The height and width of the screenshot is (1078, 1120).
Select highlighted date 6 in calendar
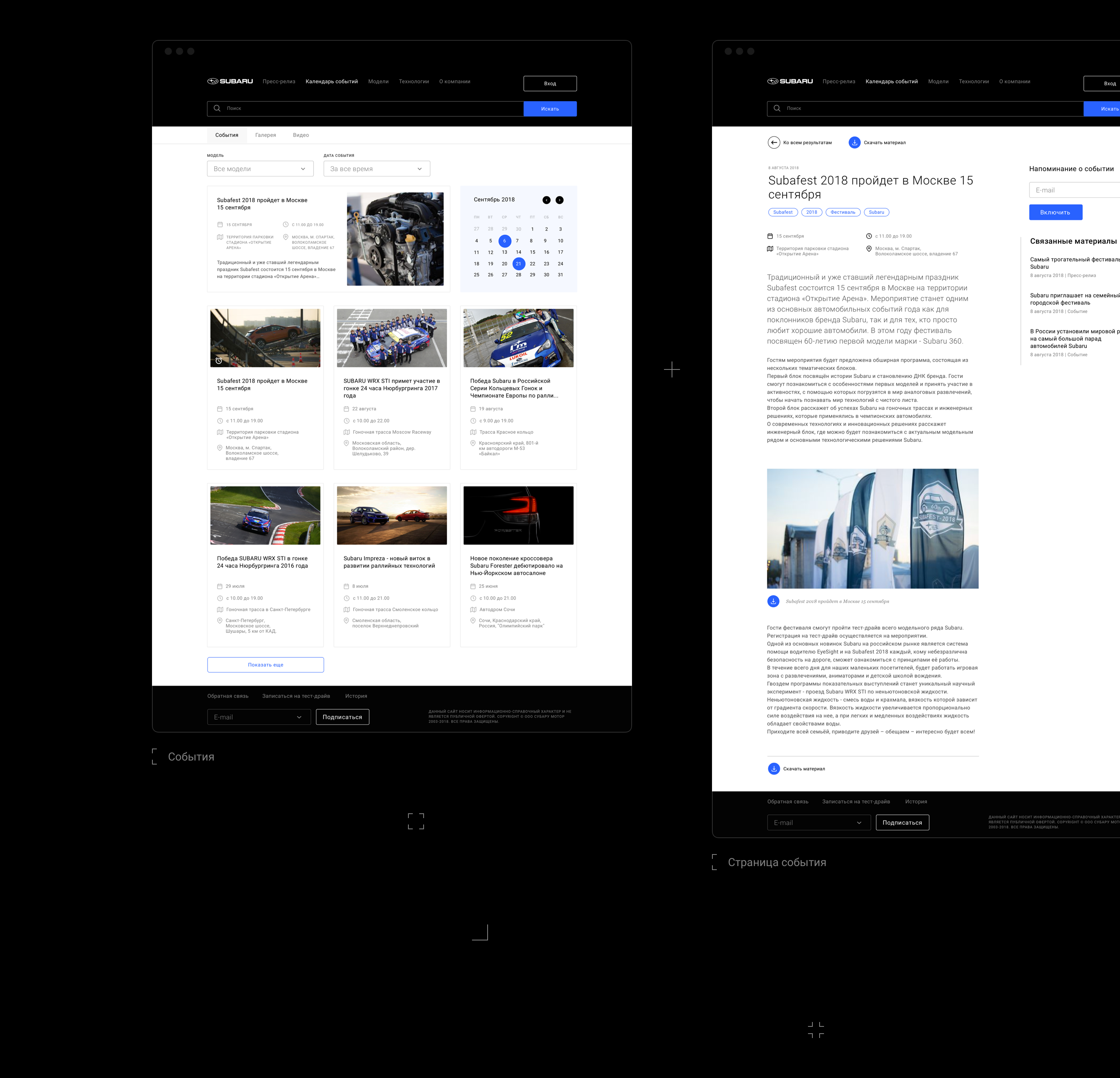pos(504,241)
